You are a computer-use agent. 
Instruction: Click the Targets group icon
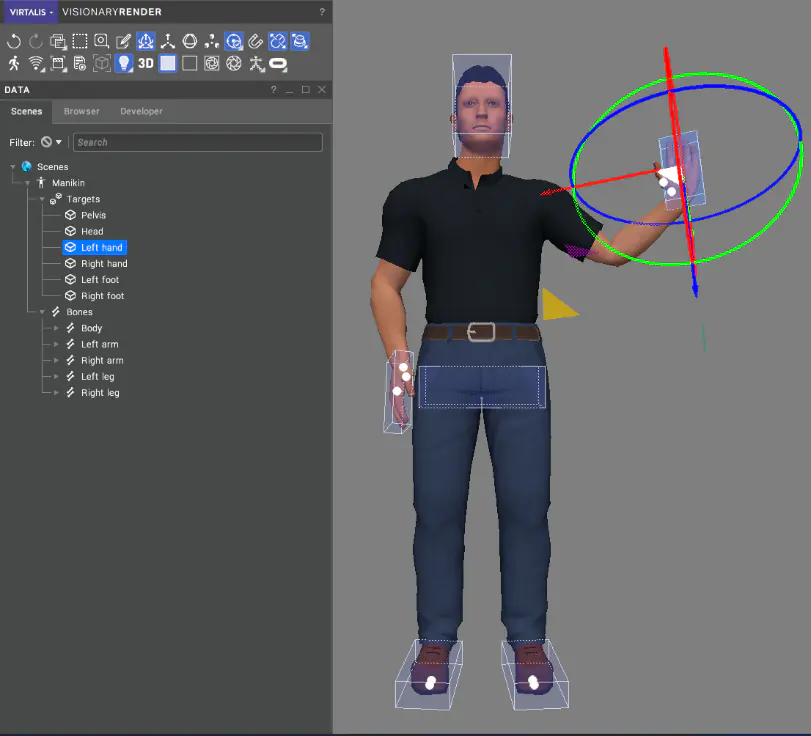[x=56, y=199]
